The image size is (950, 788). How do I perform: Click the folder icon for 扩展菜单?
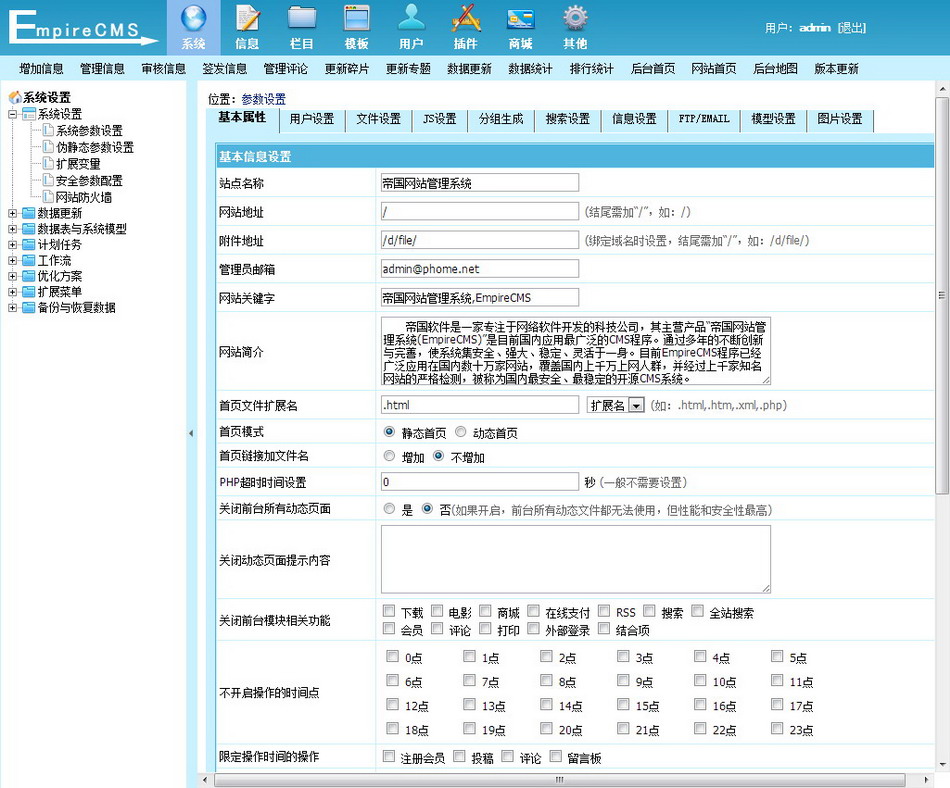click(28, 291)
